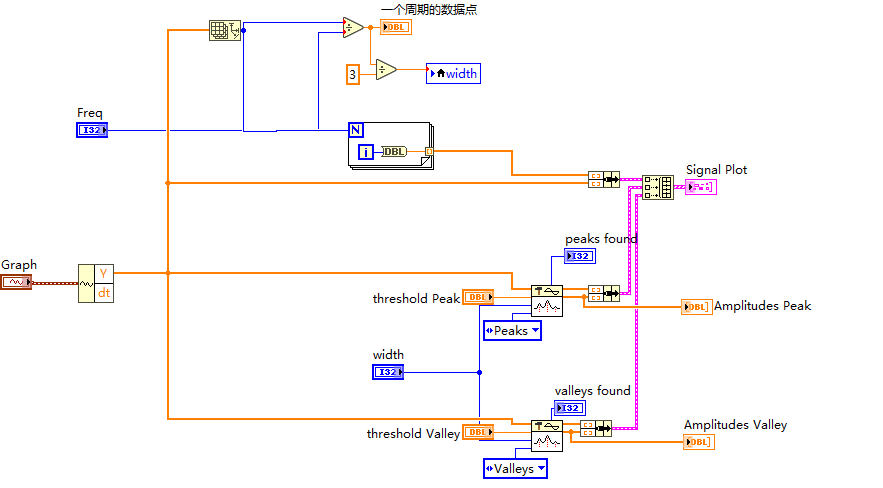Click the dt output of waveform components
Image resolution: width=883 pixels, height=488 pixels.
(x=104, y=293)
